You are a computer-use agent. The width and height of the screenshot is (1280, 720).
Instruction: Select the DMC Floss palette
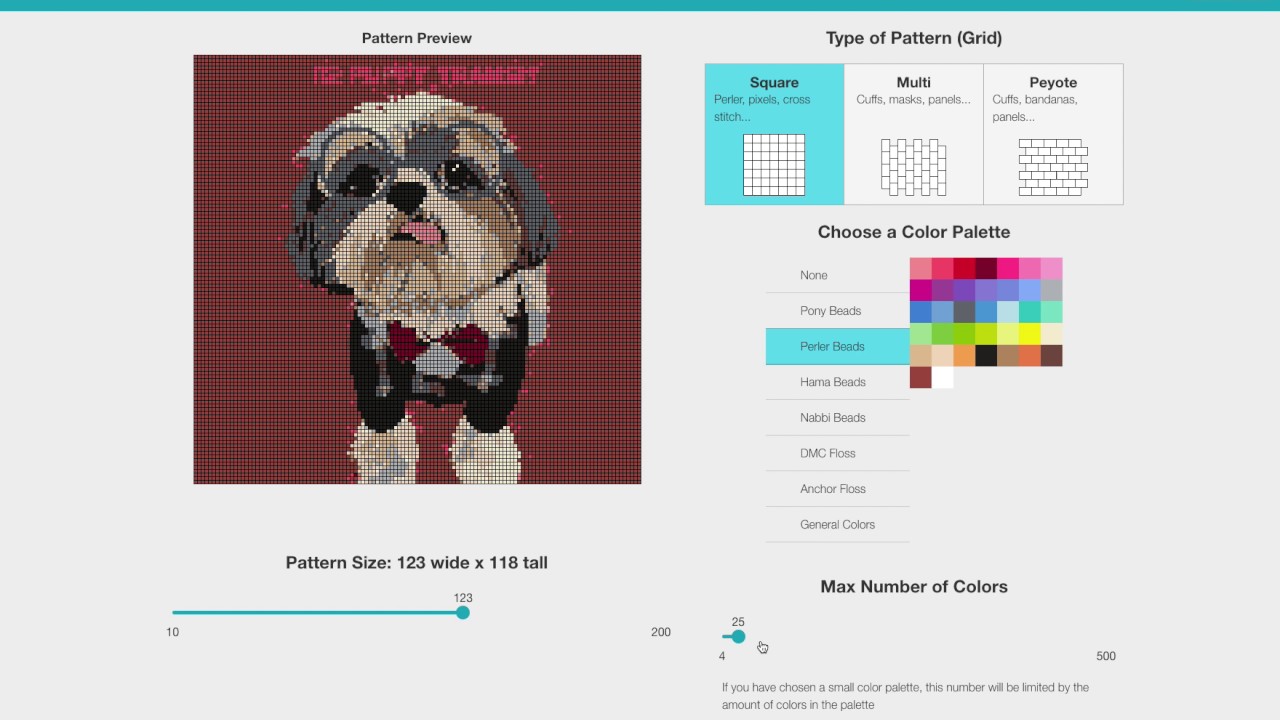coord(827,453)
